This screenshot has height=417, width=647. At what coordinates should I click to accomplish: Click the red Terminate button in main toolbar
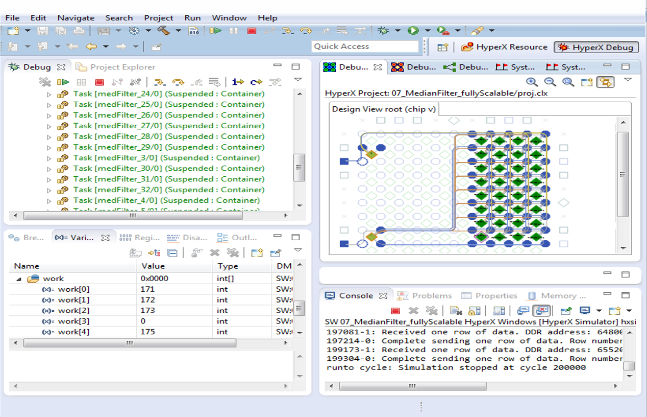point(251,31)
